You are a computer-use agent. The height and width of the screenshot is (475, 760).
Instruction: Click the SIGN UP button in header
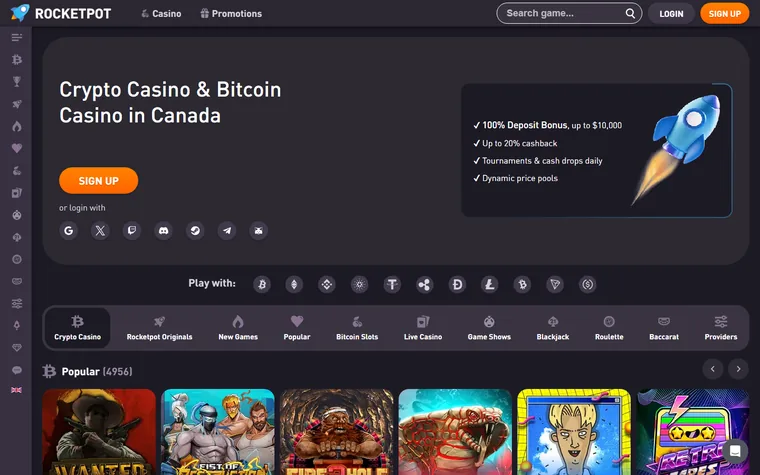pyautogui.click(x=725, y=14)
